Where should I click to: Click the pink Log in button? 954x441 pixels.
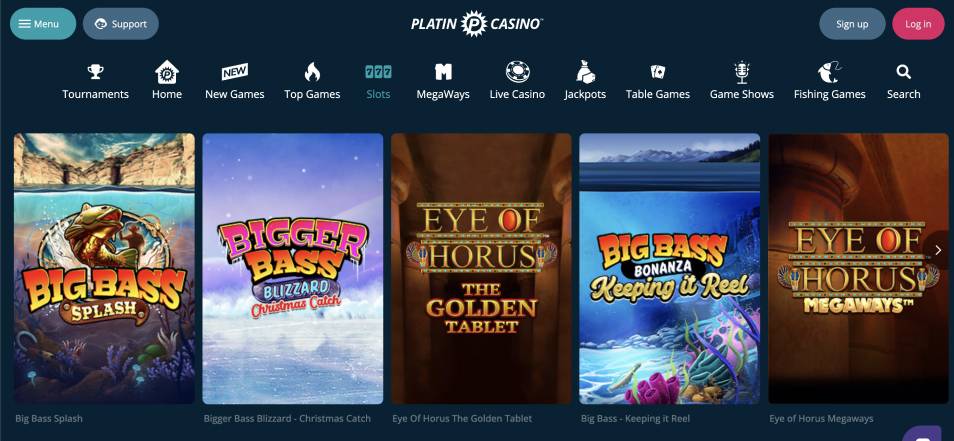pos(918,24)
